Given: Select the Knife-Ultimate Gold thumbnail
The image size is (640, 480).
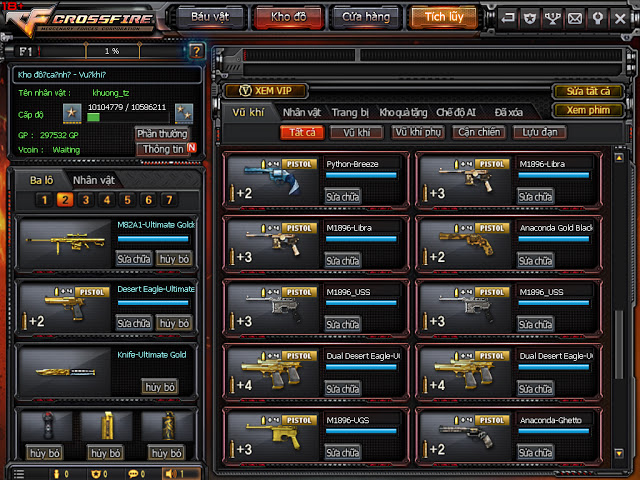Looking at the screenshot, I should (65, 371).
